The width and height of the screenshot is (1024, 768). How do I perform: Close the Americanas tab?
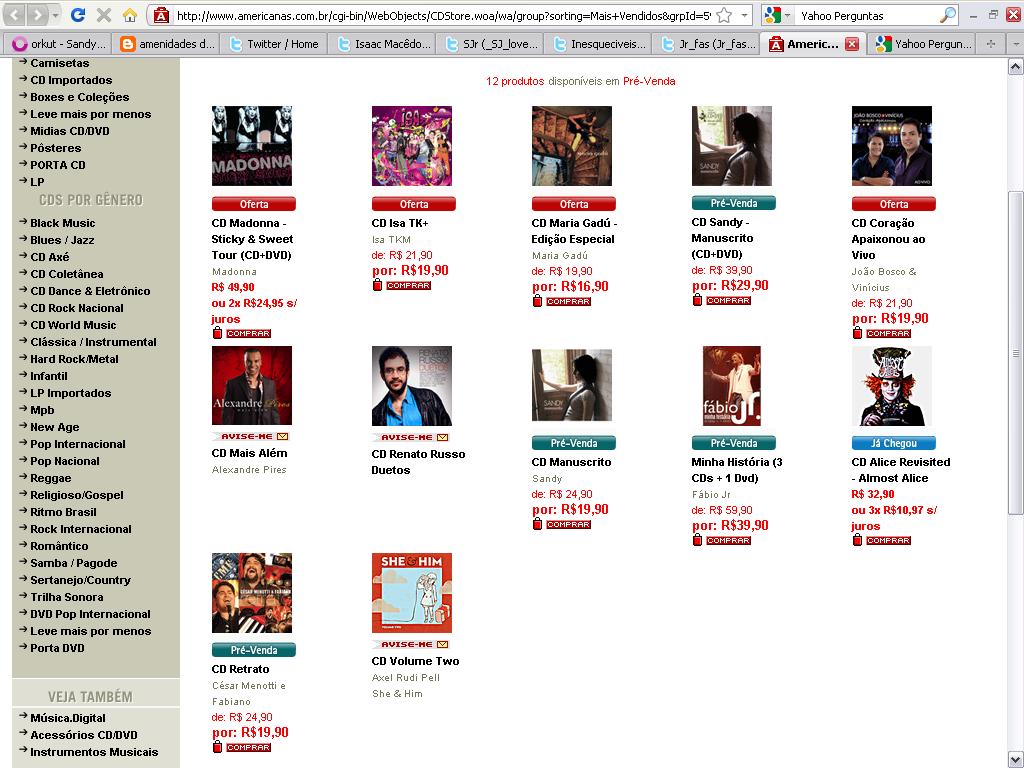tap(852, 44)
